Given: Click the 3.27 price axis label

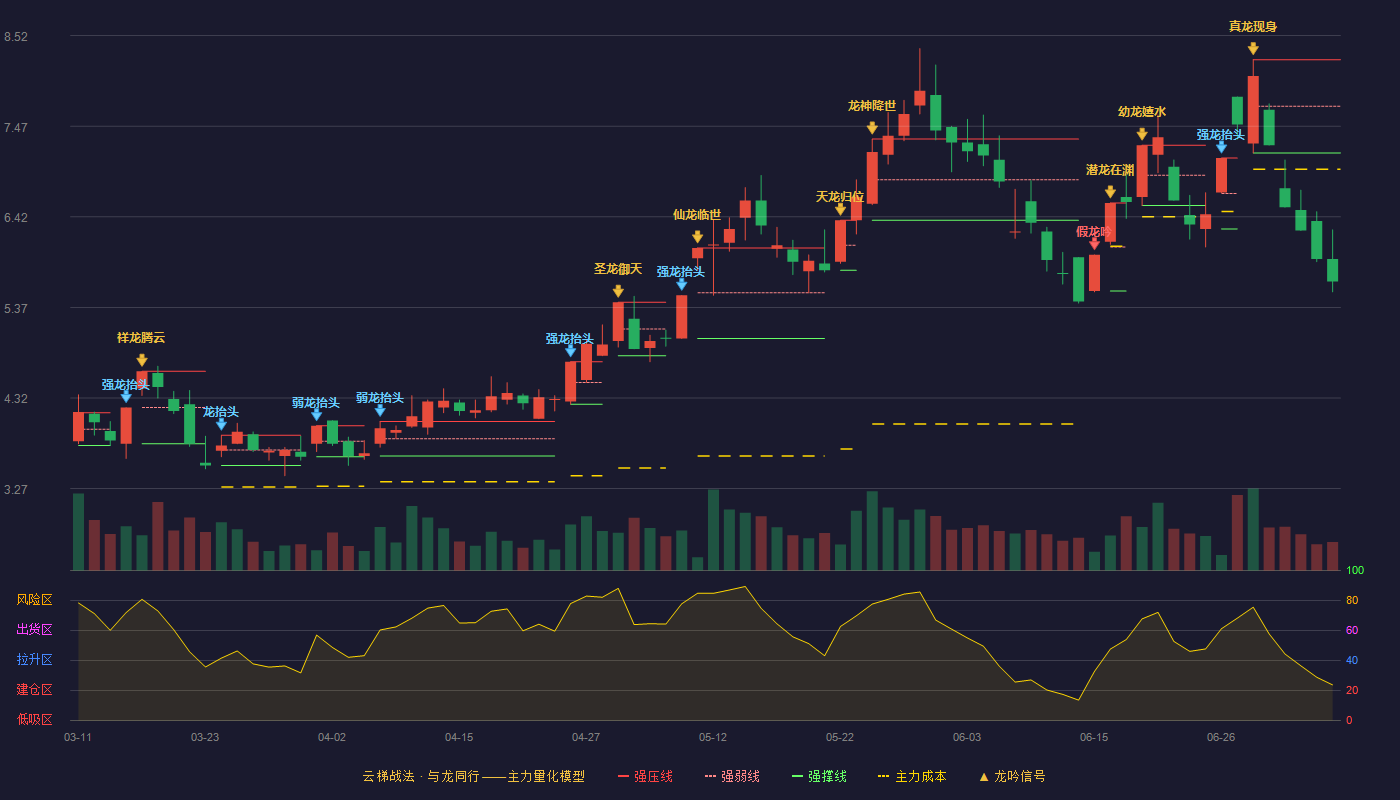Looking at the screenshot, I should click(x=16, y=490).
